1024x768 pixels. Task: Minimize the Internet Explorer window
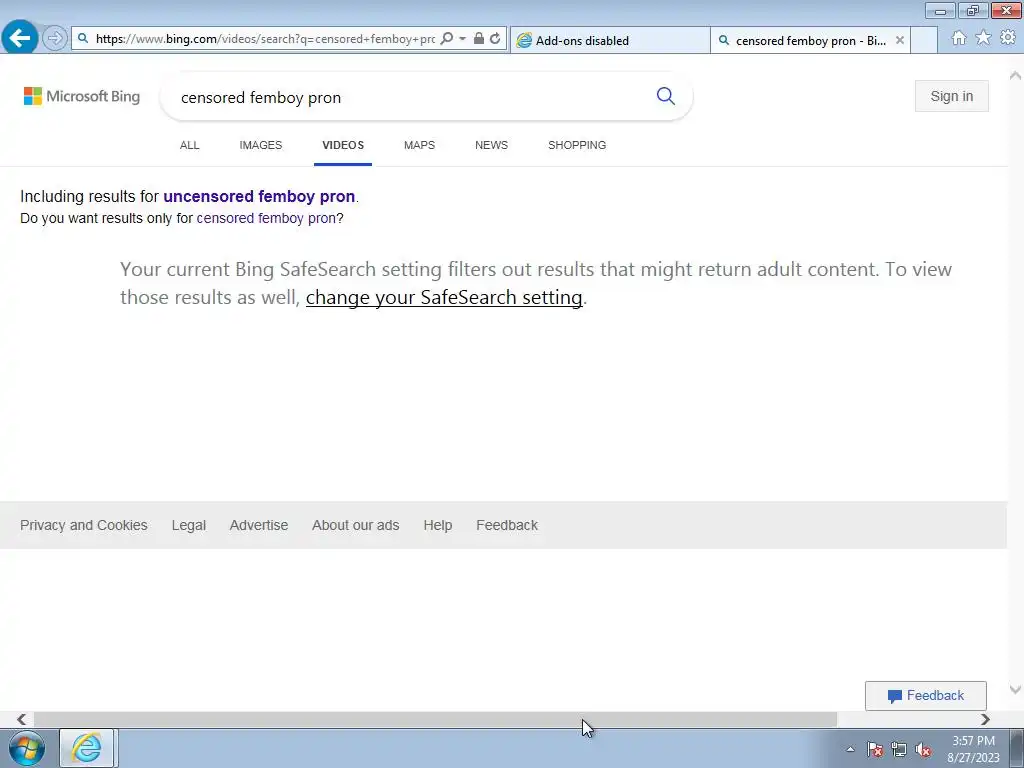[x=940, y=11]
